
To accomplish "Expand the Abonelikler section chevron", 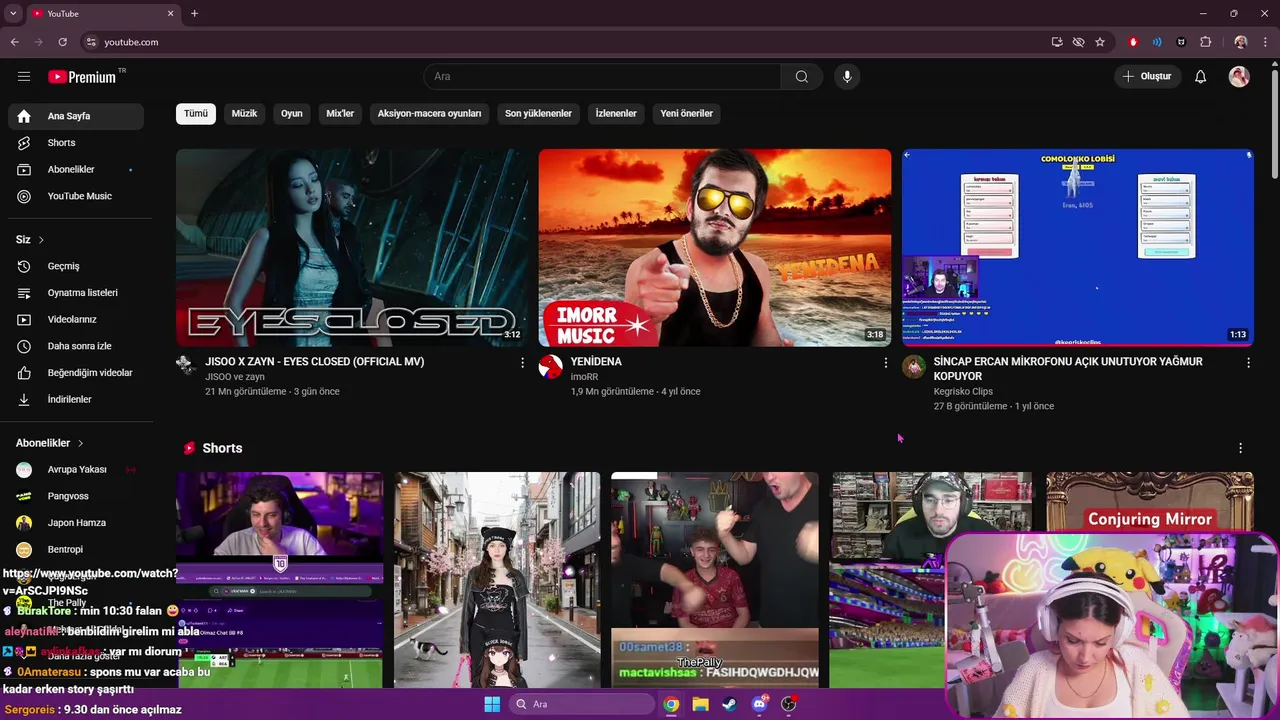I will pyautogui.click(x=80, y=443).
